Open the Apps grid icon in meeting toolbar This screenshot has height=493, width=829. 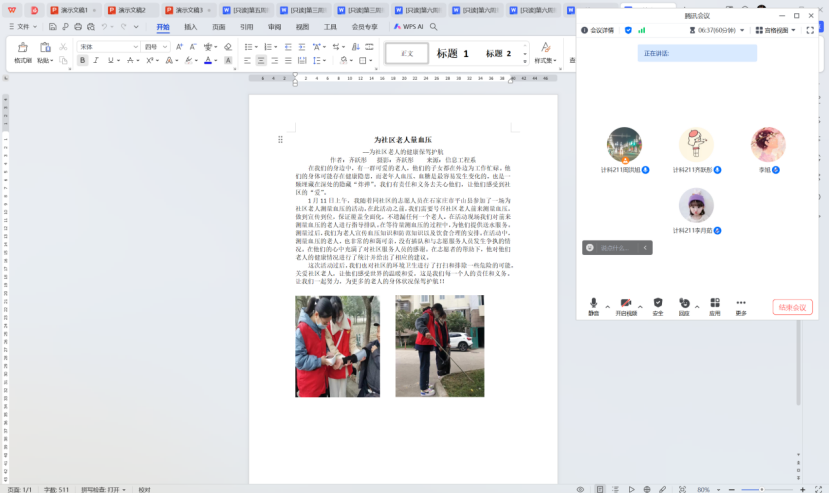pos(715,304)
